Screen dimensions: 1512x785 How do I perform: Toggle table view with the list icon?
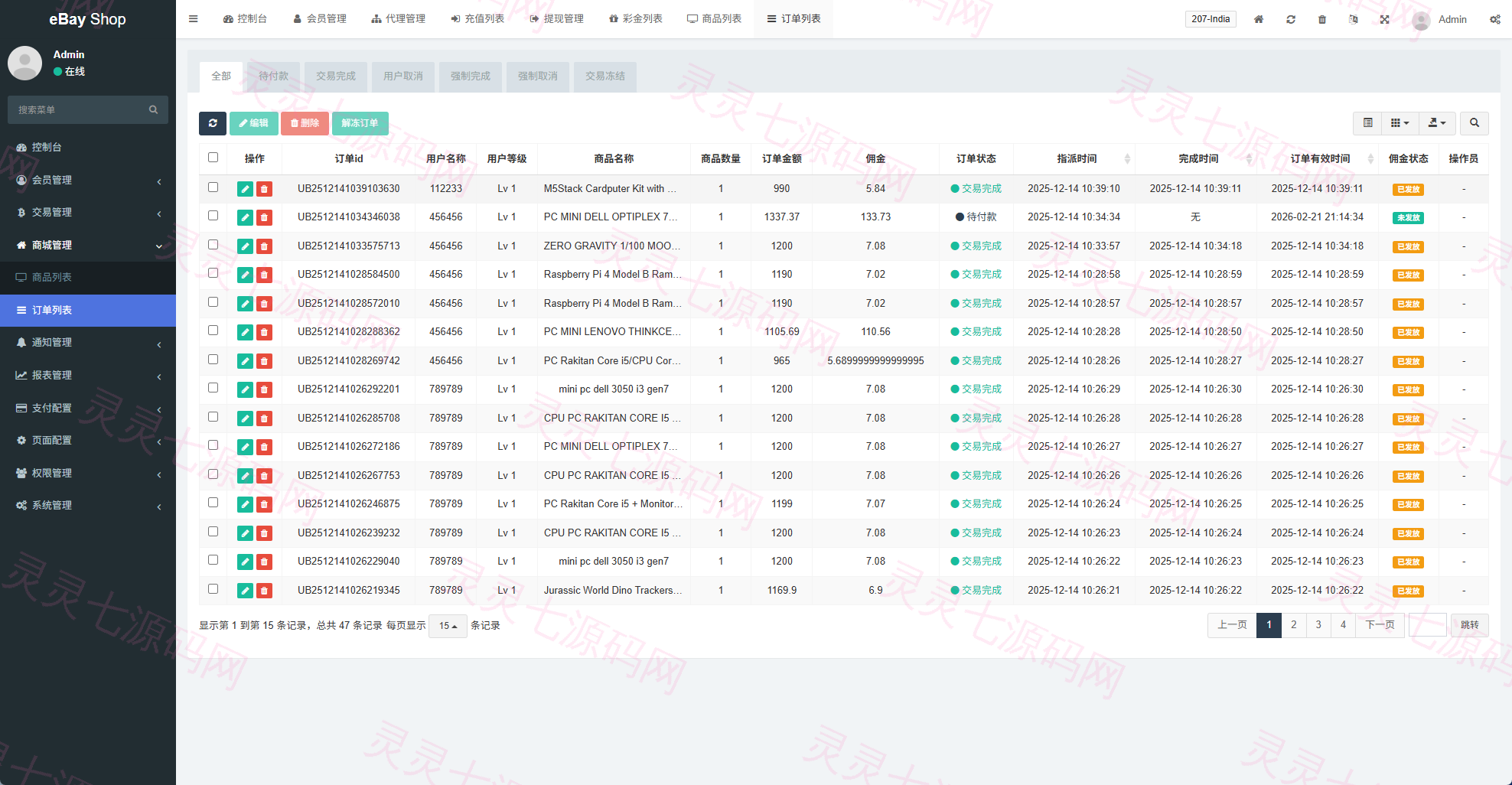[x=1368, y=123]
